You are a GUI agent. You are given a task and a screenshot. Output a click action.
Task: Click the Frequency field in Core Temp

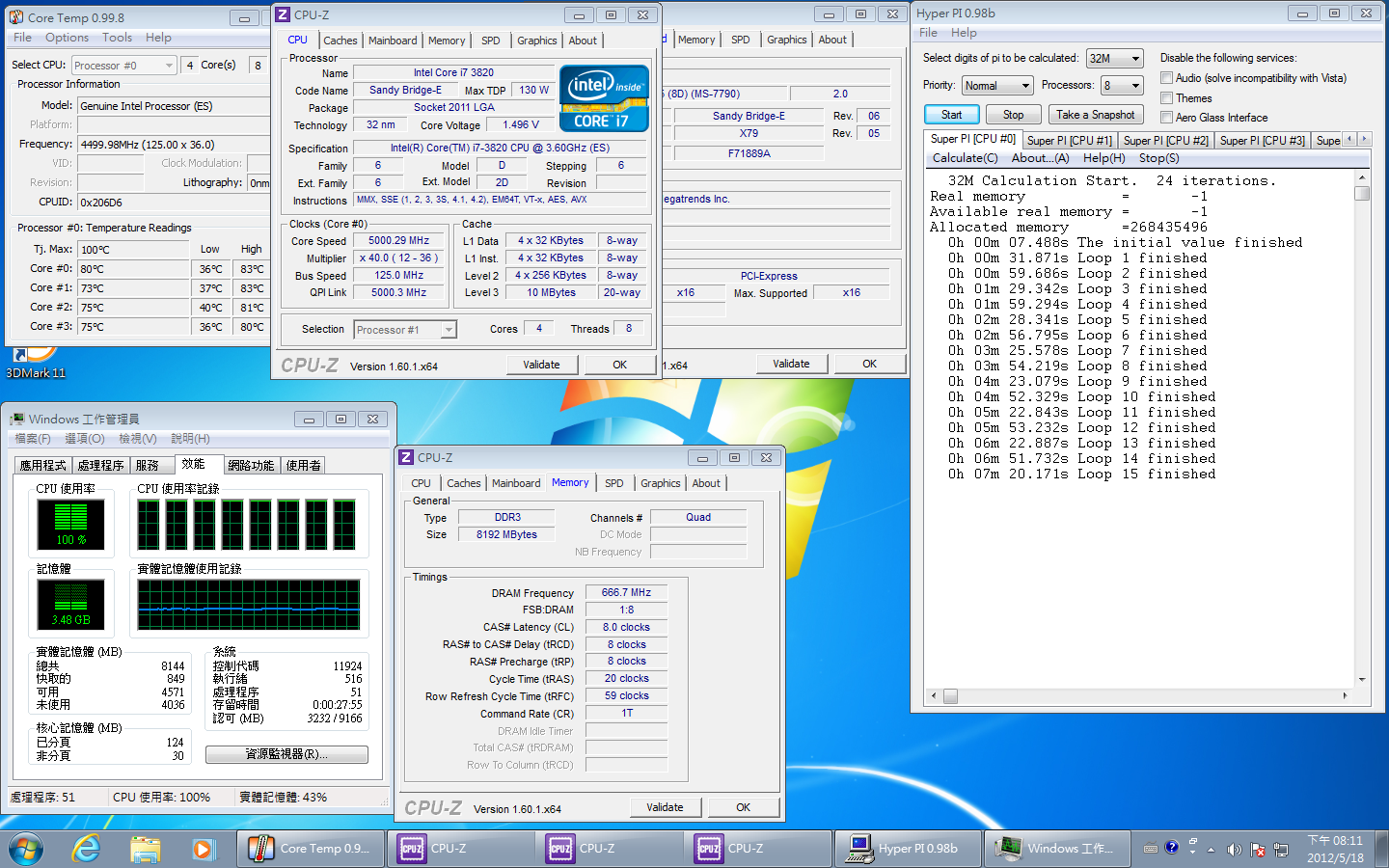tap(174, 145)
